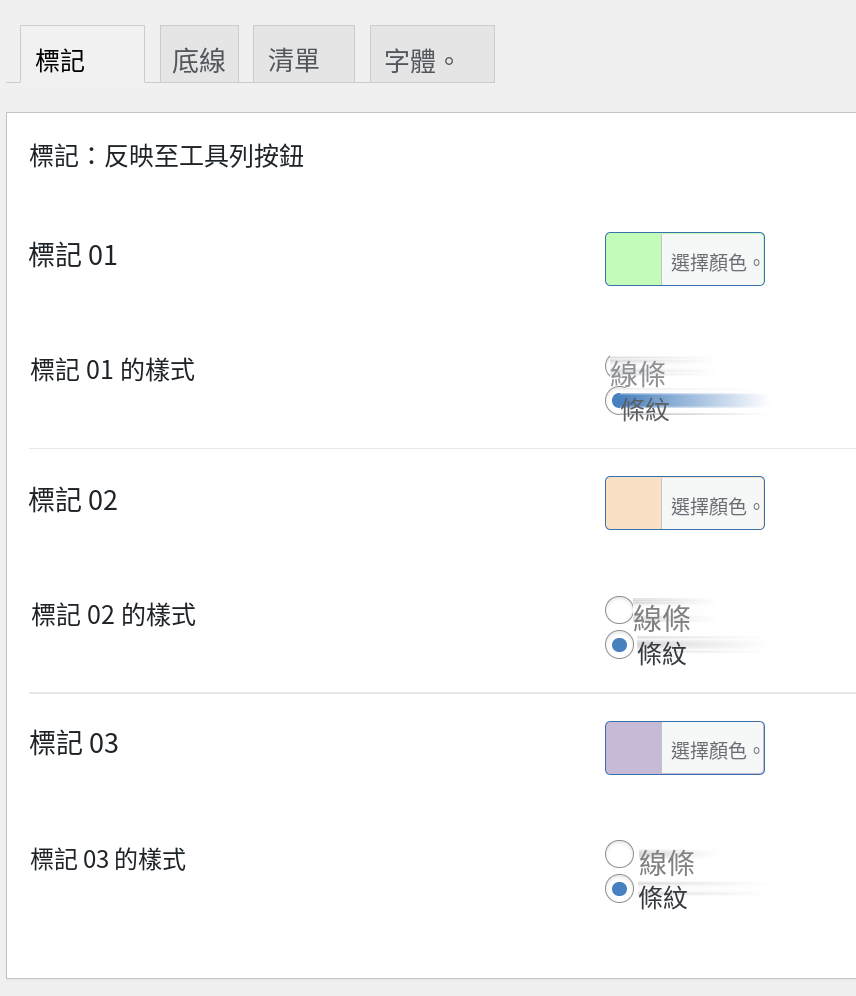The image size is (856, 996).
Task: Click the green color swatch for 標記 01
Action: tap(634, 259)
